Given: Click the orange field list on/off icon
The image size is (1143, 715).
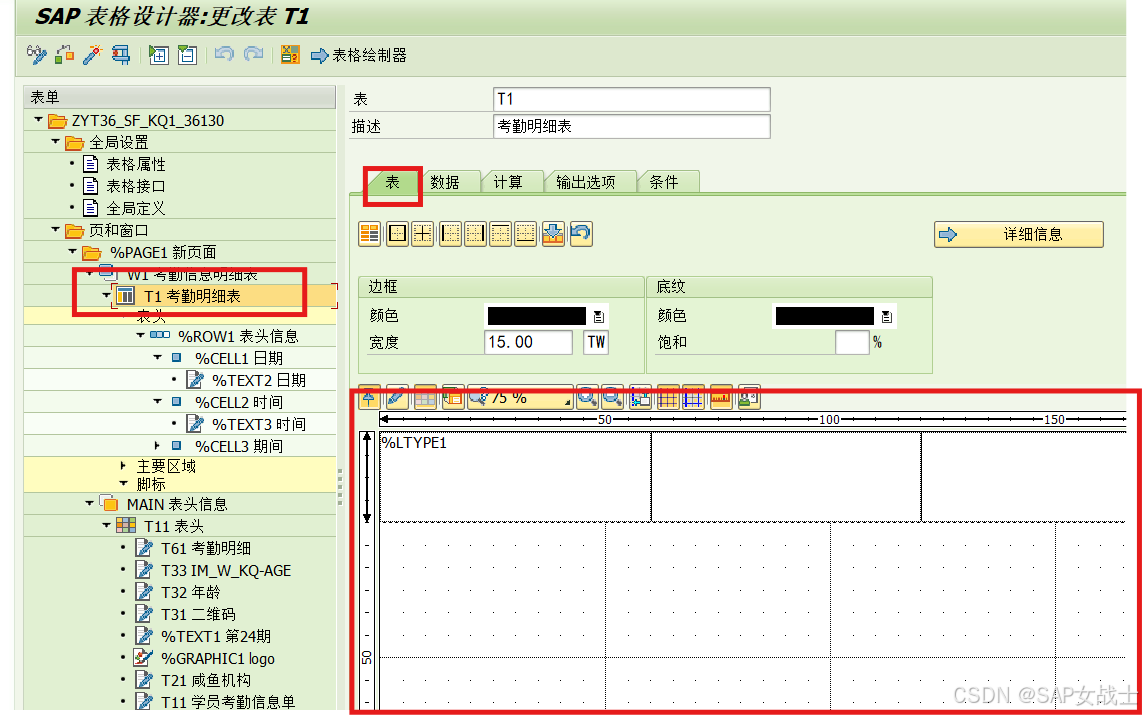Looking at the screenshot, I should coord(290,55).
